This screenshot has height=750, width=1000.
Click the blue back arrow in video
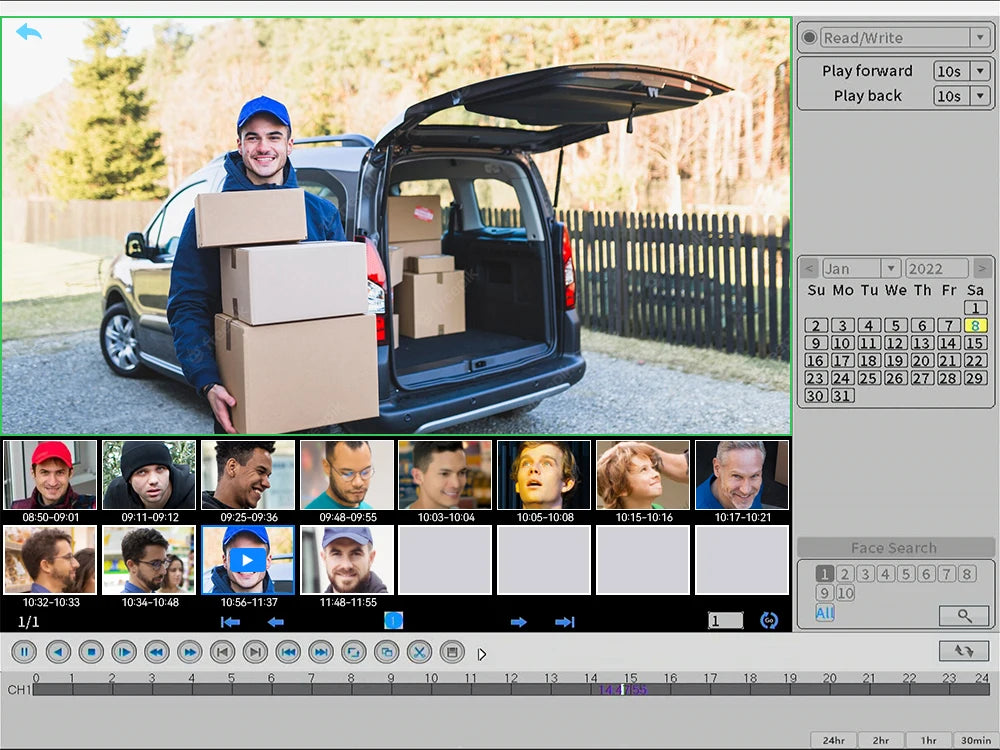pyautogui.click(x=29, y=32)
